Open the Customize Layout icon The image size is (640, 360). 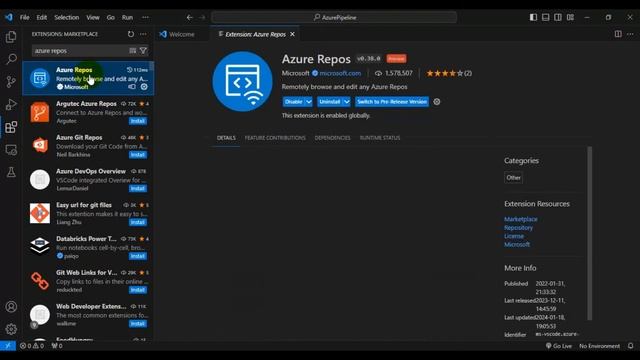(x=570, y=17)
